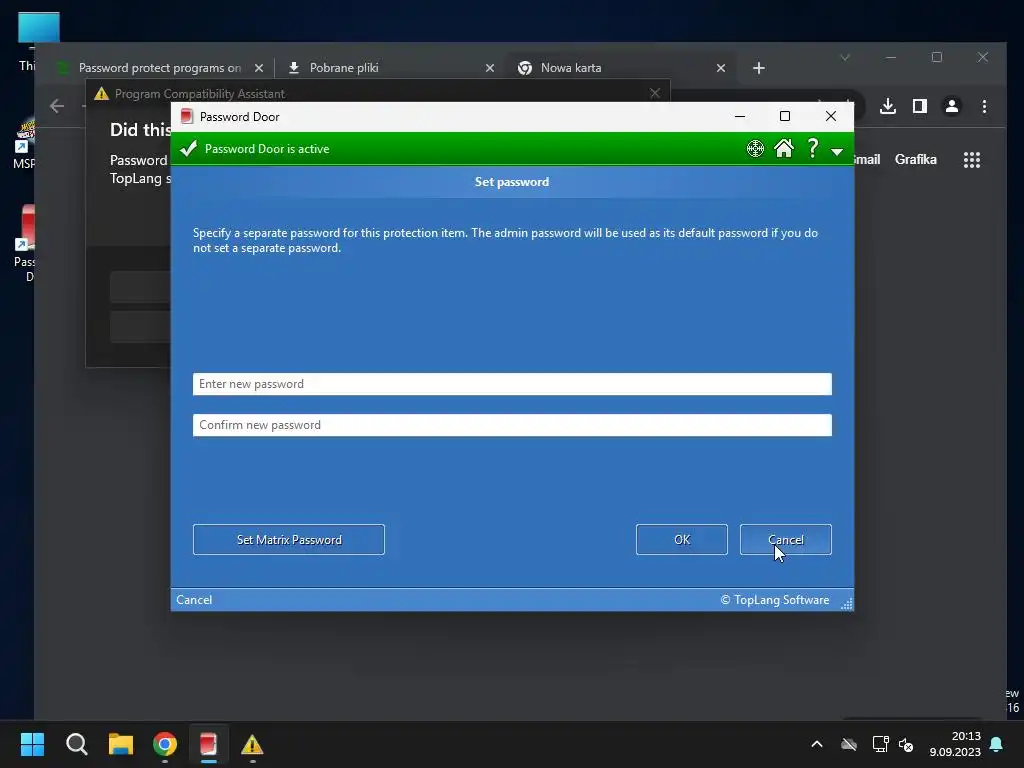Close the Password protect programs tab
Viewport: 1024px width, 768px height.
(x=259, y=68)
